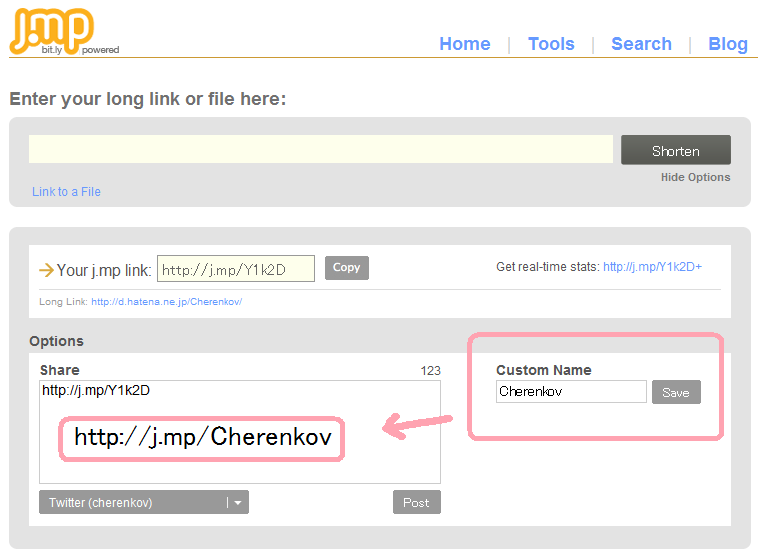Click the Save custom name button
This screenshot has height=553, width=758.
click(x=676, y=392)
